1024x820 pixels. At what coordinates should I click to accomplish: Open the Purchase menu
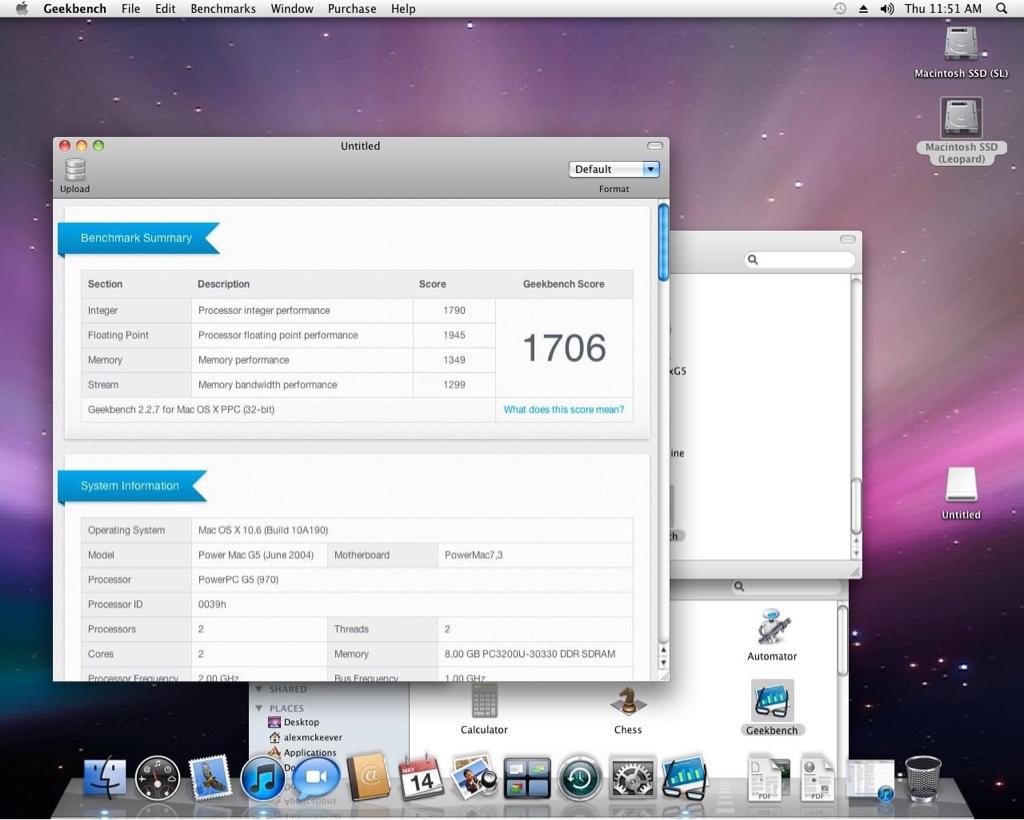pyautogui.click(x=352, y=8)
